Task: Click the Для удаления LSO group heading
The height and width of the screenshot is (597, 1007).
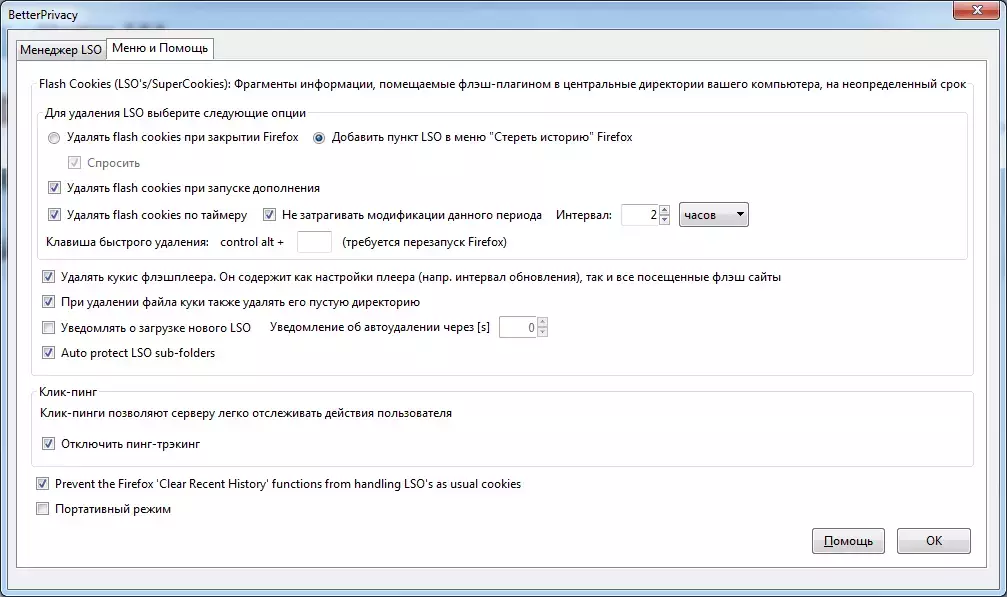Action: [x=175, y=113]
